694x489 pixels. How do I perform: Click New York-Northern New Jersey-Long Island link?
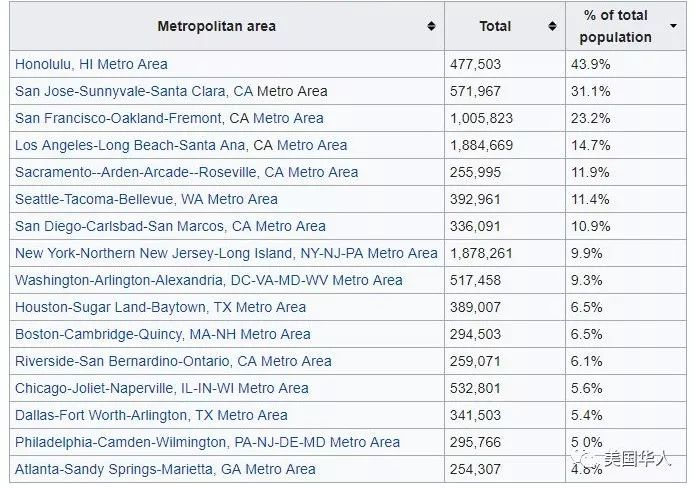226,253
